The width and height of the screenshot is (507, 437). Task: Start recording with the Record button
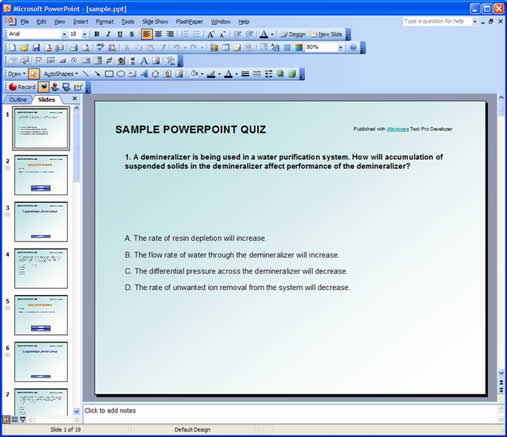tap(22, 87)
